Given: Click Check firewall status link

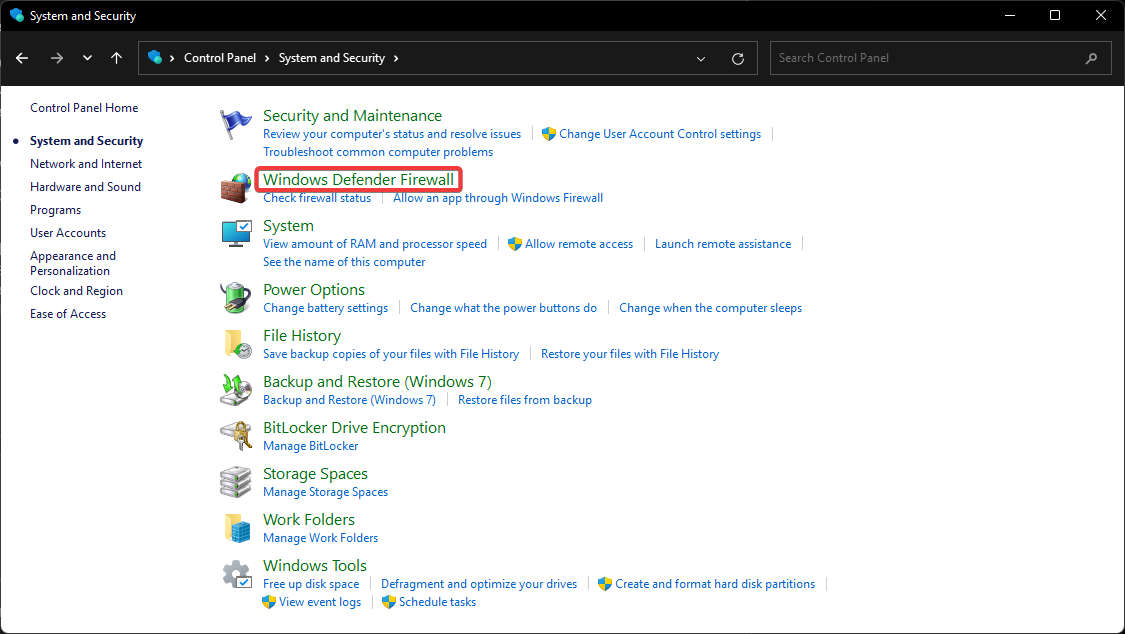Looking at the screenshot, I should point(317,198).
